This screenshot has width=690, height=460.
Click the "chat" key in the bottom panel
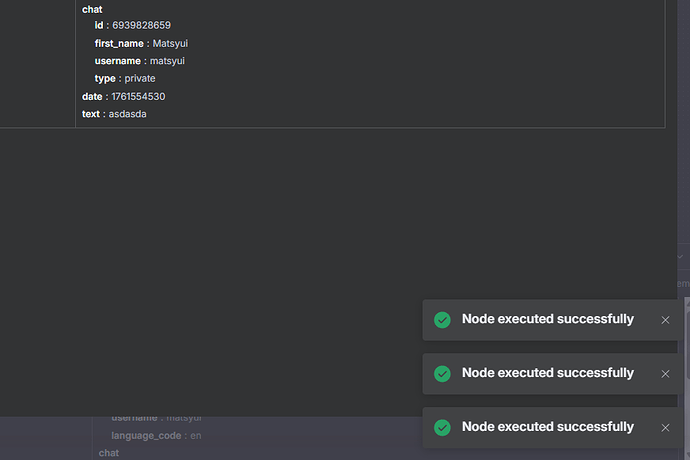point(109,453)
